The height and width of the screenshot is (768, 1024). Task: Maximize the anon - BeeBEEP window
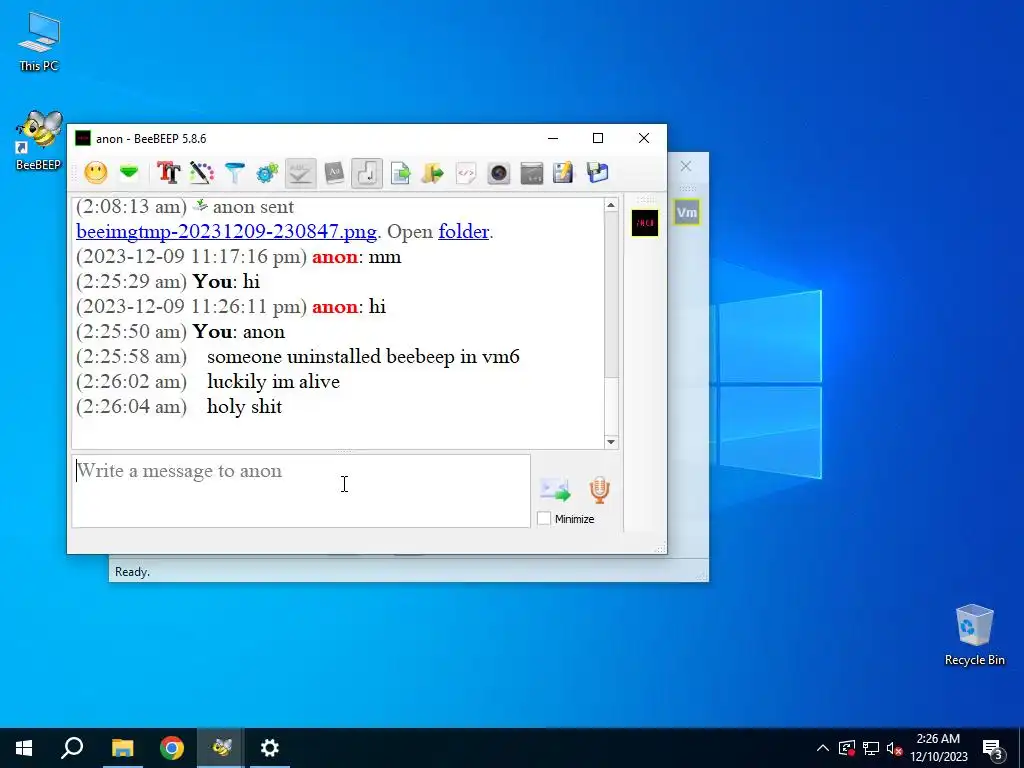[598, 138]
